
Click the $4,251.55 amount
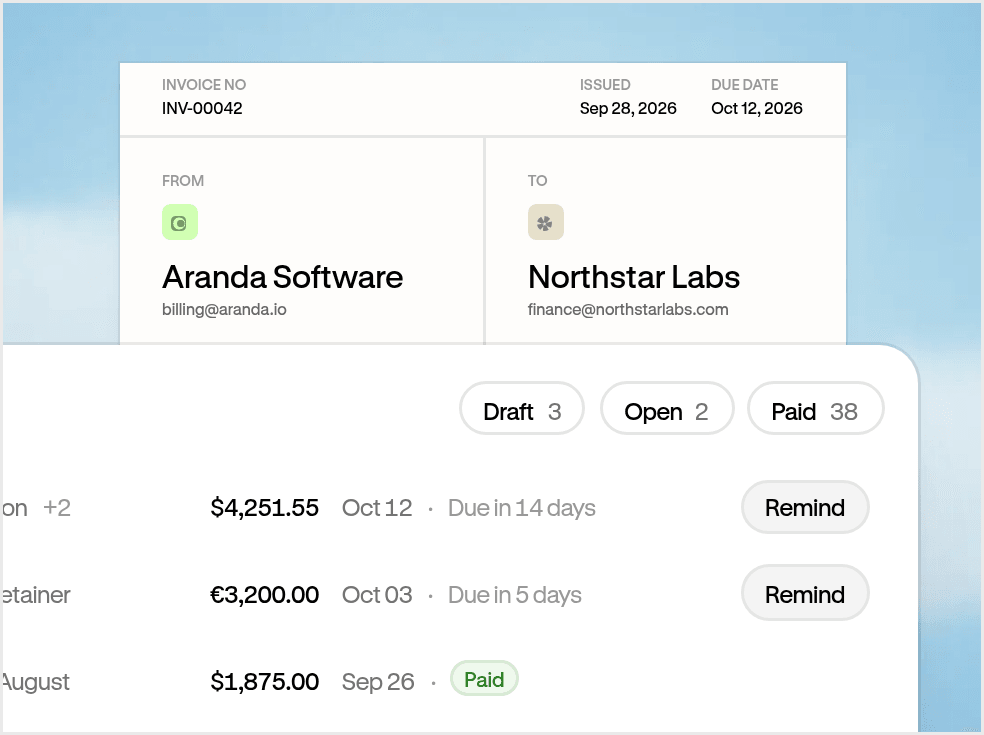pyautogui.click(x=264, y=508)
